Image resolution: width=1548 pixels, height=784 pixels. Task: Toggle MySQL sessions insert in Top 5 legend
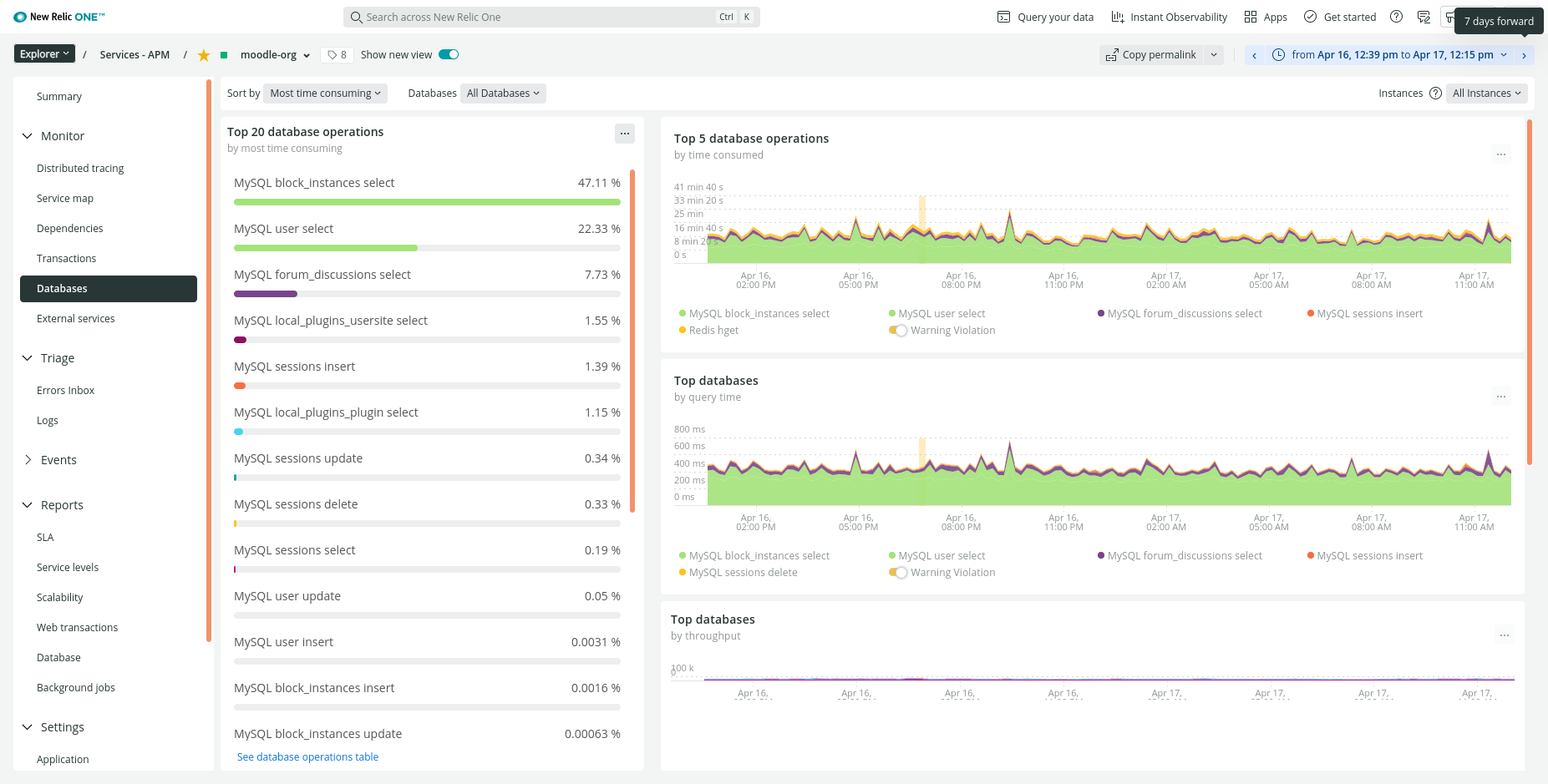point(1364,314)
